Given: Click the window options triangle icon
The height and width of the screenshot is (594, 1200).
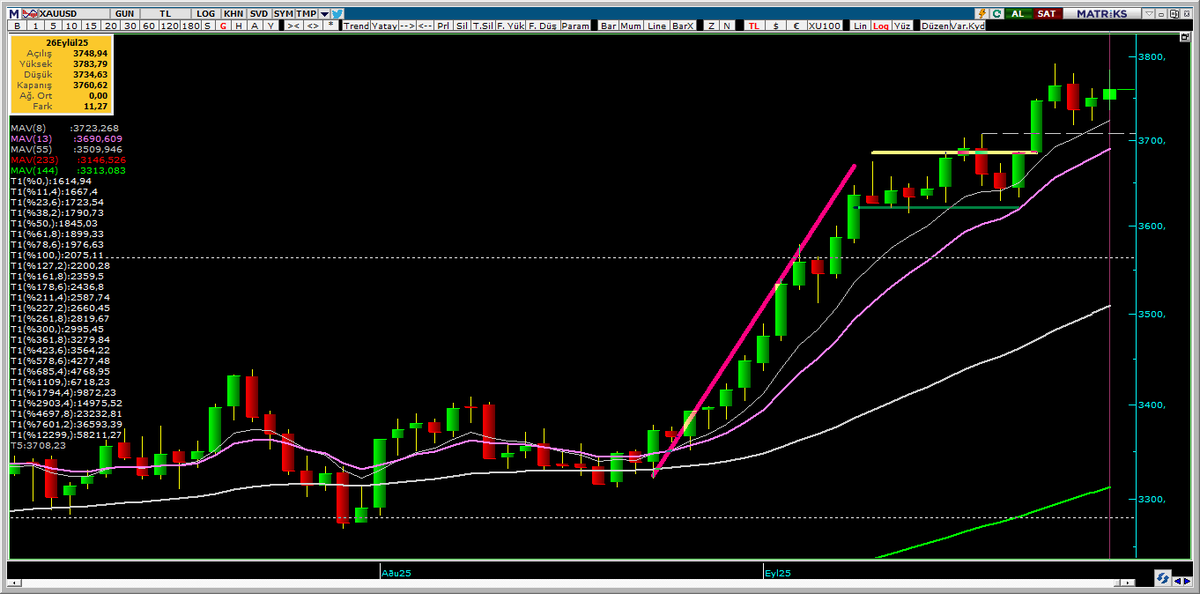Looking at the screenshot, I should click(x=1148, y=14).
